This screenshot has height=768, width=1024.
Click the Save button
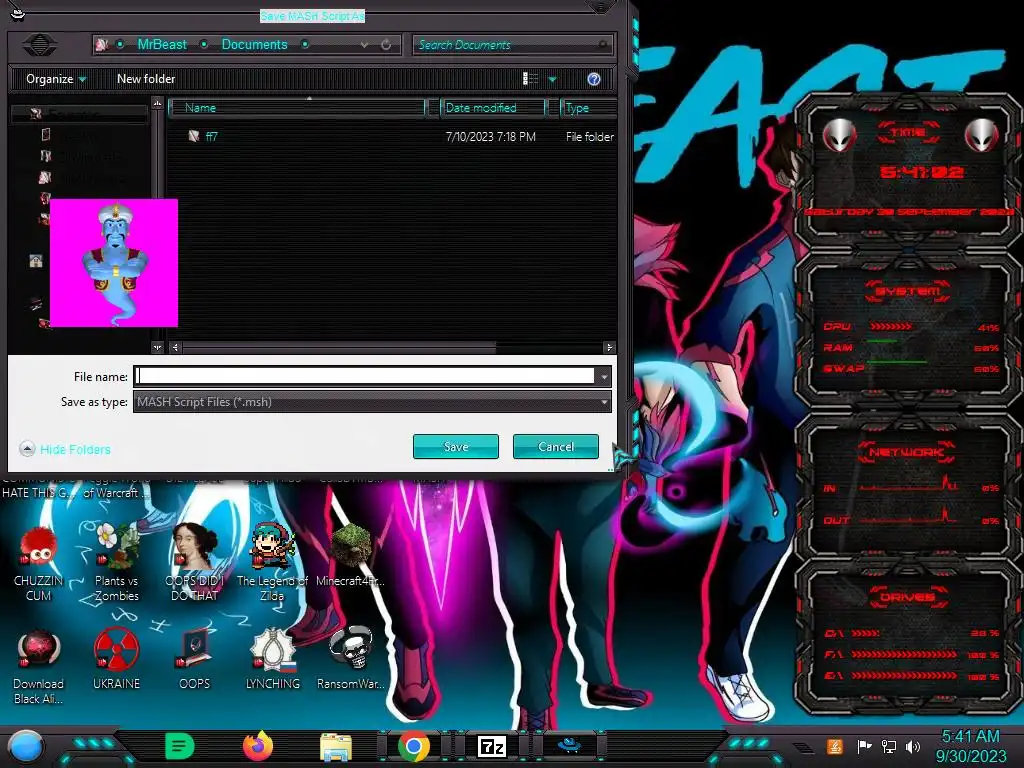pyautogui.click(x=456, y=447)
